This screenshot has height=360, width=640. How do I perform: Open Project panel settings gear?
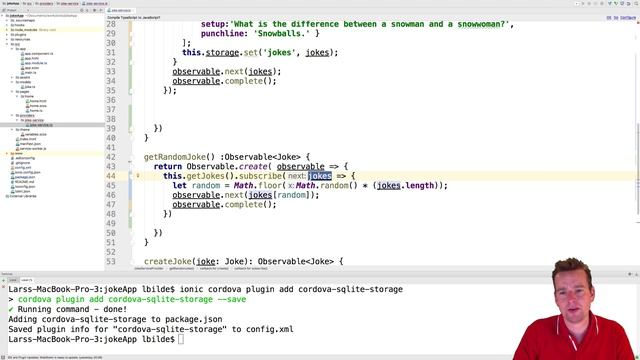click(x=94, y=10)
